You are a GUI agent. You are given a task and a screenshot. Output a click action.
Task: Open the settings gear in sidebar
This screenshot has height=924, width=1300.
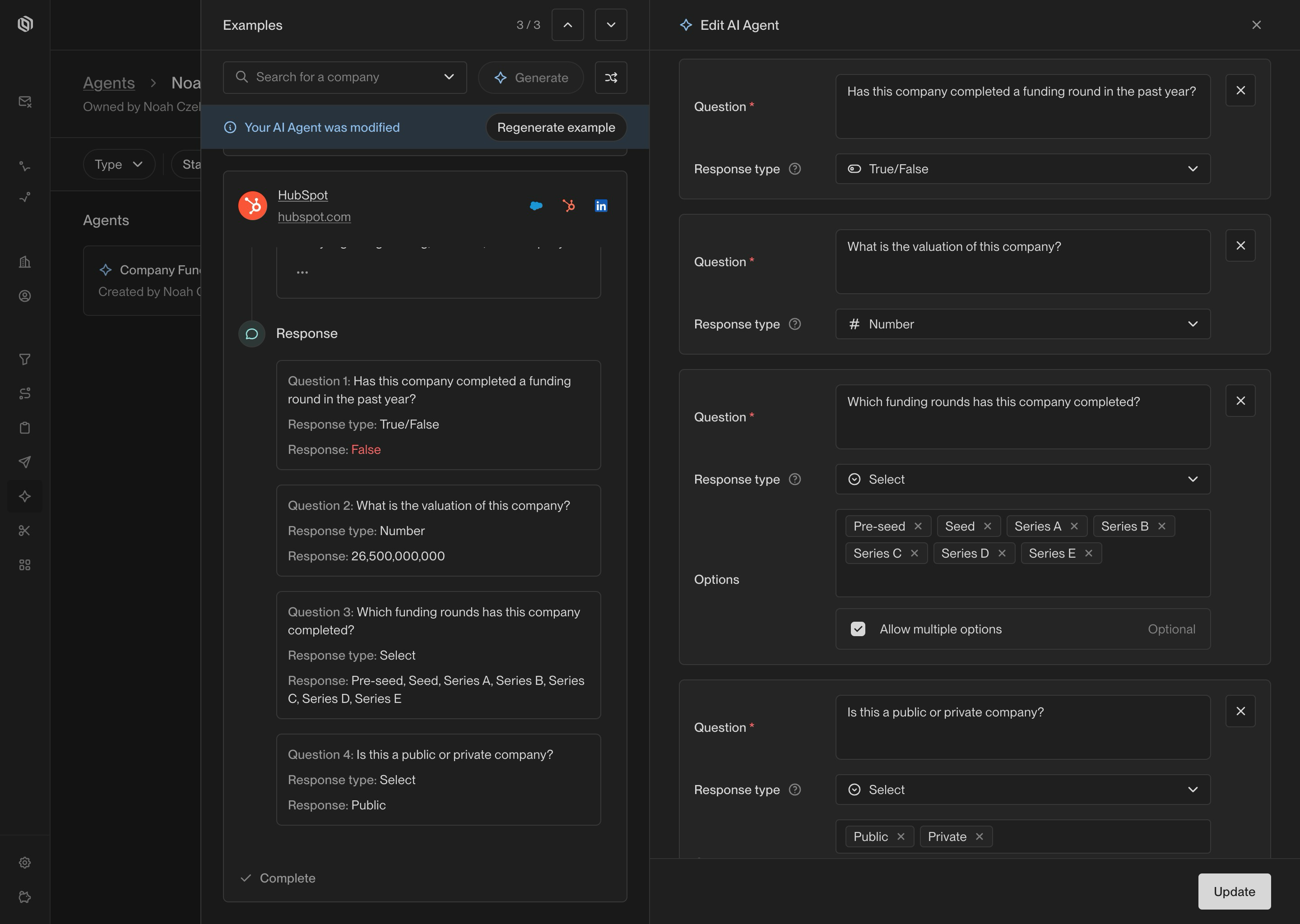(24, 863)
